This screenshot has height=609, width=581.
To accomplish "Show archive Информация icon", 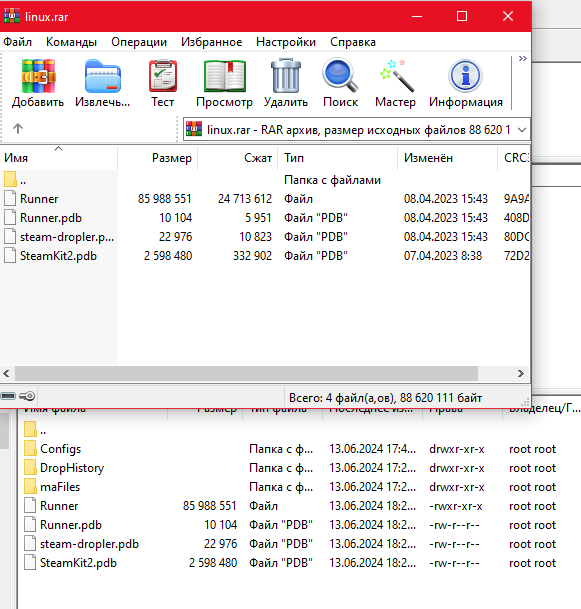I will pyautogui.click(x=466, y=76).
